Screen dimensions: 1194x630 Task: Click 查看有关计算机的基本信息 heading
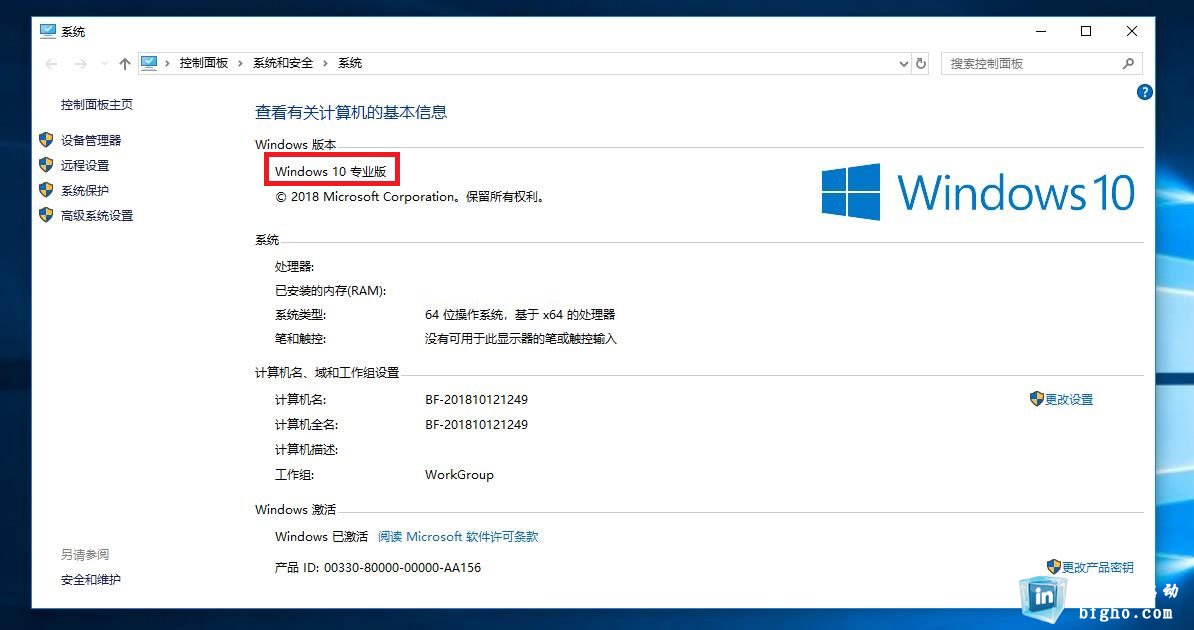point(351,112)
